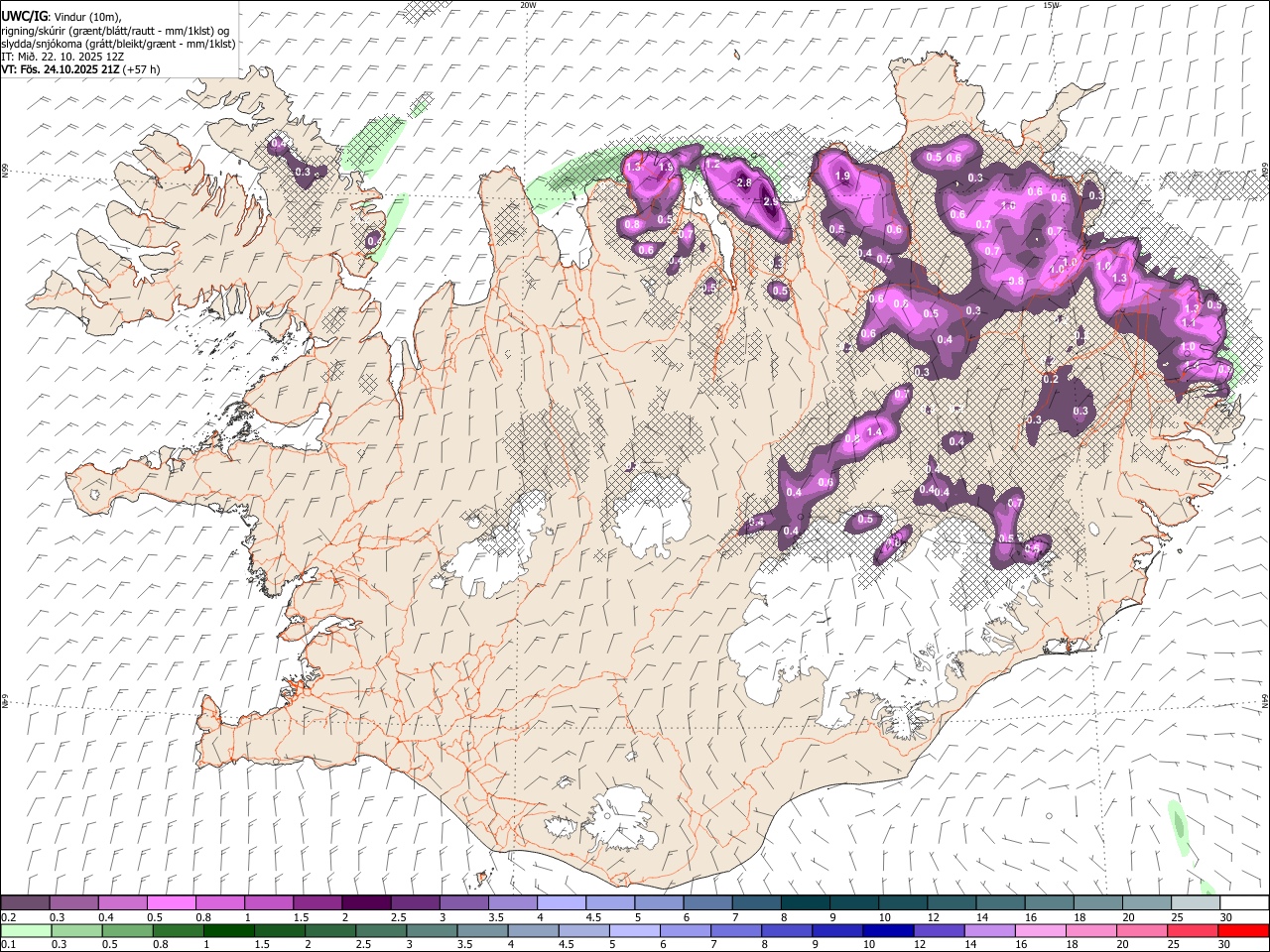Pick the very dark purple swatch labeled 2

click(366, 902)
